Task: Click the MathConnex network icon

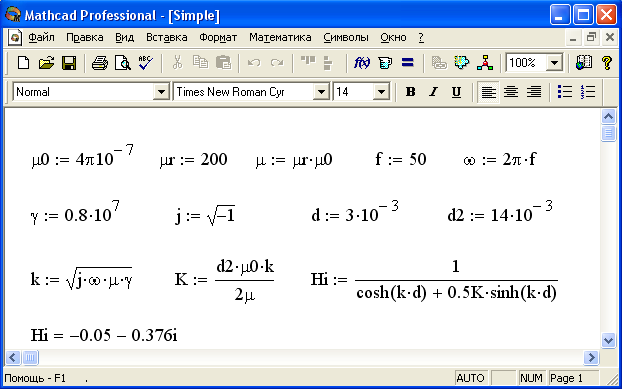Action: pyautogui.click(x=485, y=62)
